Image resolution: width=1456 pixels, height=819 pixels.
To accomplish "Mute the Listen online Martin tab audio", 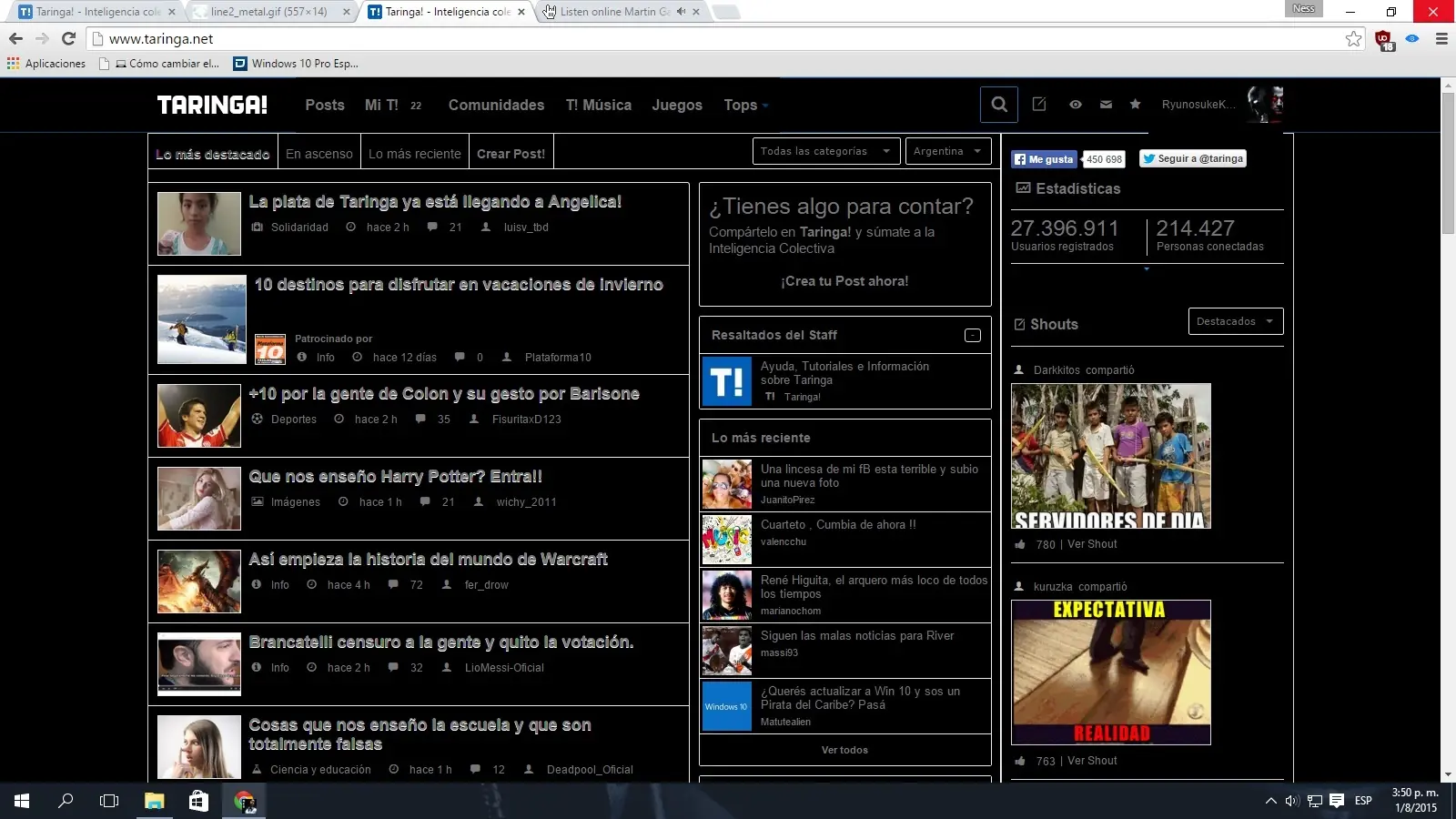I will click(681, 12).
